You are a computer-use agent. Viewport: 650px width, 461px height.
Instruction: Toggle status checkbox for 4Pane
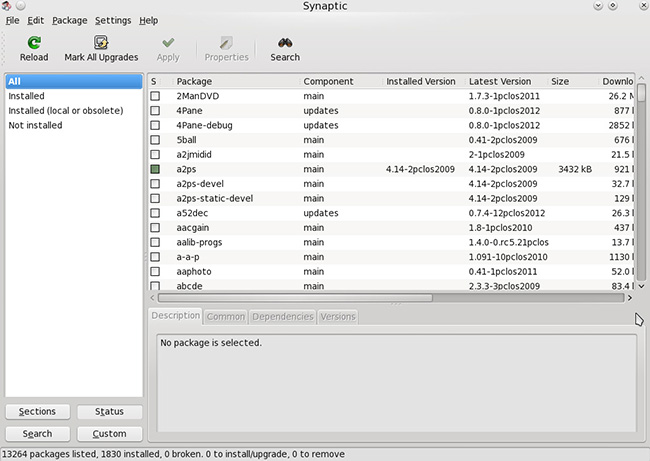click(x=155, y=111)
